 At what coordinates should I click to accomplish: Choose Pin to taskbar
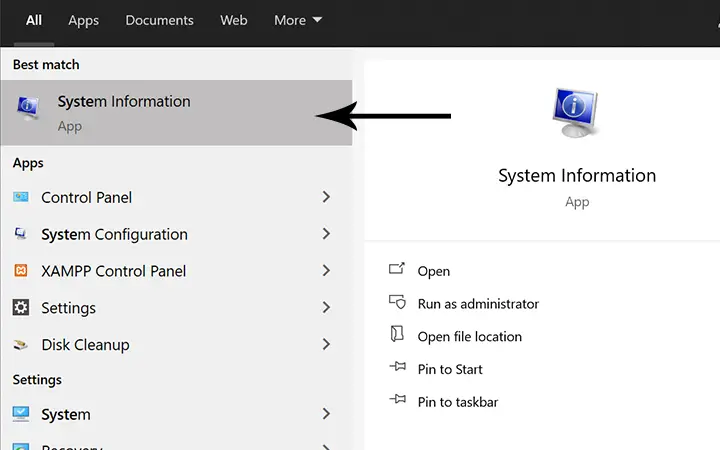click(457, 402)
